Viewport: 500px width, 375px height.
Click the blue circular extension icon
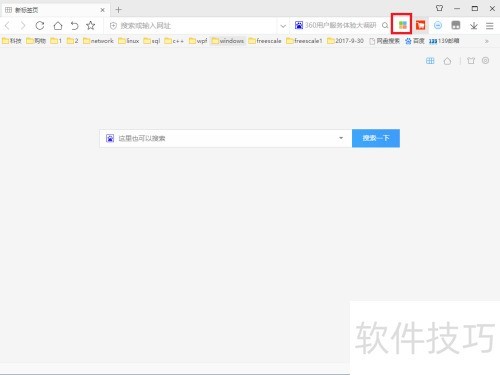438,25
